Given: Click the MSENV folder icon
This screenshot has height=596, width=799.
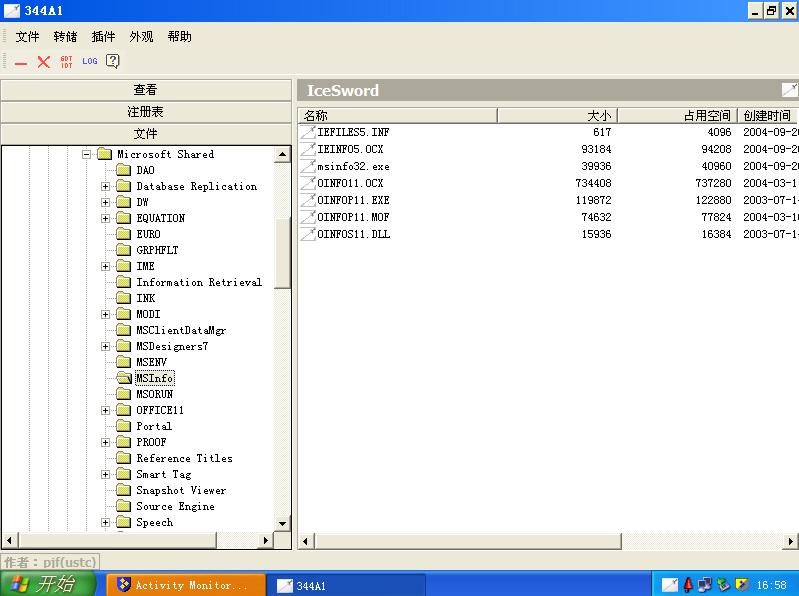Looking at the screenshot, I should 123,362.
